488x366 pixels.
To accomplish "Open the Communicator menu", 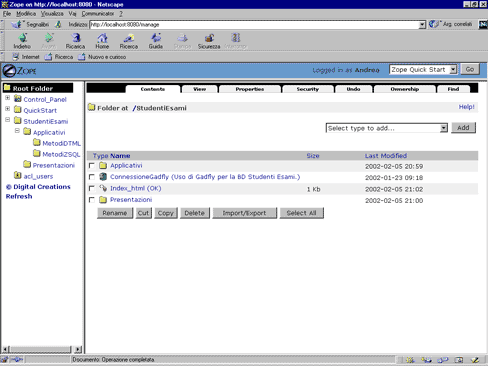I will pos(98,14).
